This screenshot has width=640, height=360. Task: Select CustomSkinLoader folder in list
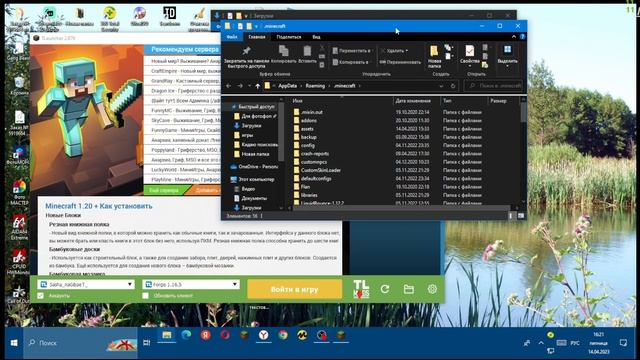[x=320, y=170]
